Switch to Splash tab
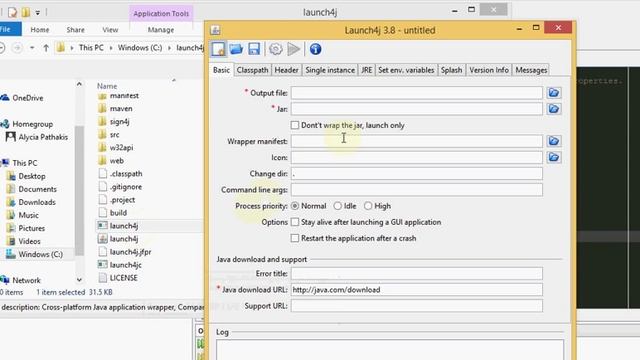This screenshot has width=640, height=360. (451, 70)
